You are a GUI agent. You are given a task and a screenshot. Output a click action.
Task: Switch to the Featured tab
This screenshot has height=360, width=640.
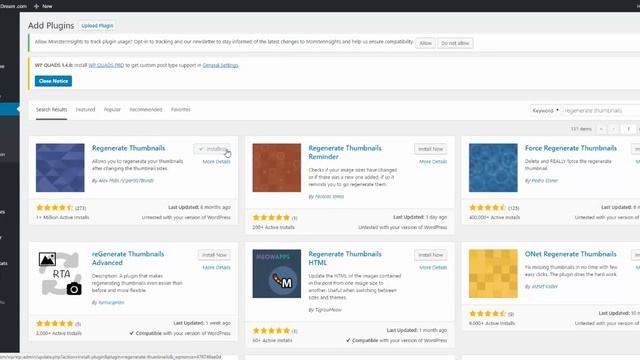(x=85, y=110)
